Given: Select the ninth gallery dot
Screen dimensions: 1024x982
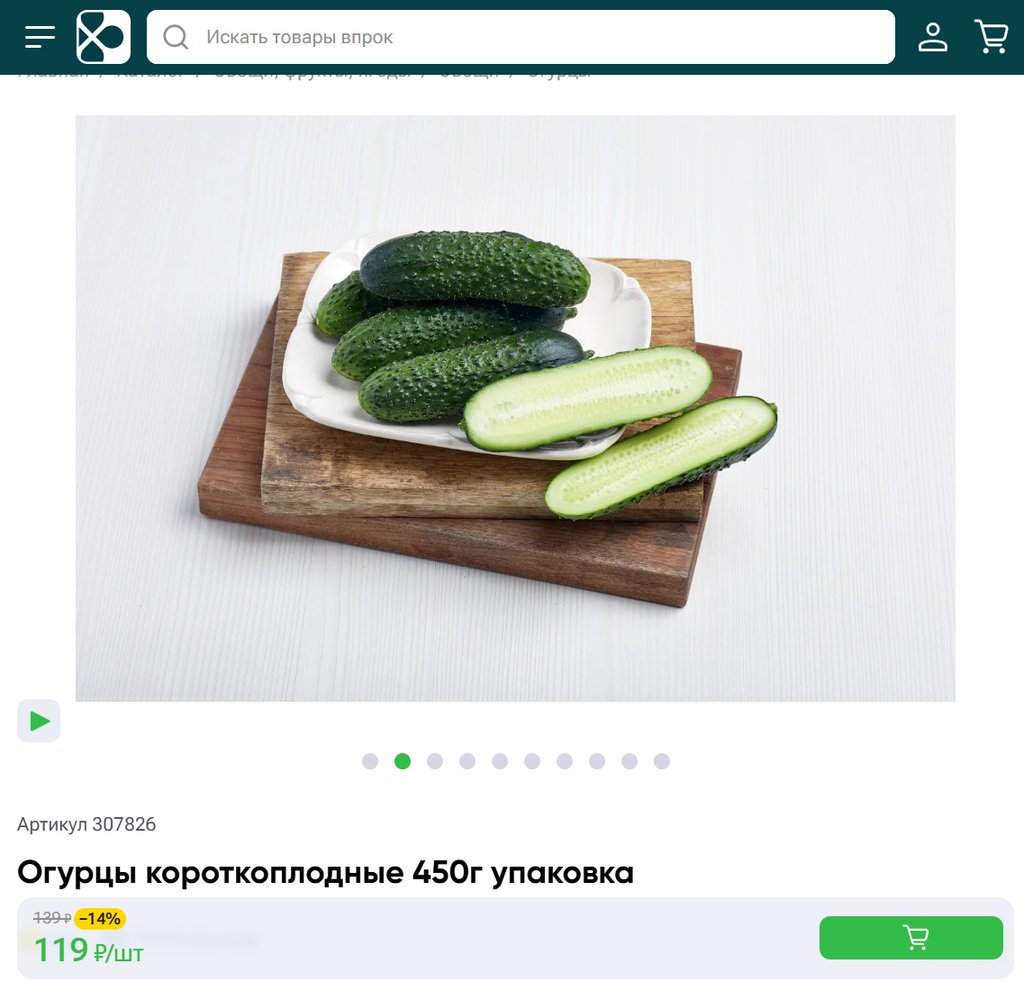Looking at the screenshot, I should tap(630, 761).
